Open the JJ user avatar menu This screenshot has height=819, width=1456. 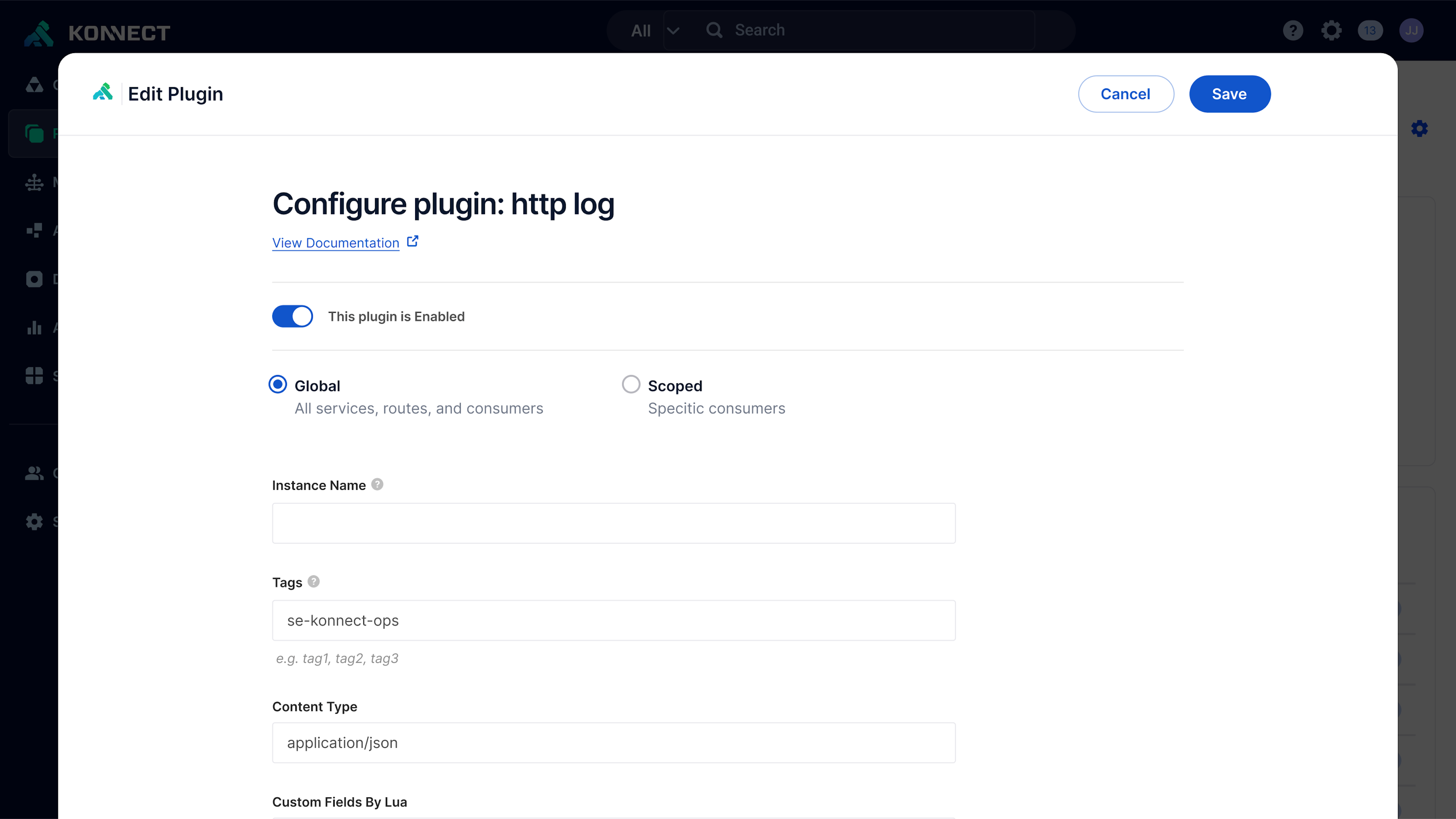pos(1411,30)
